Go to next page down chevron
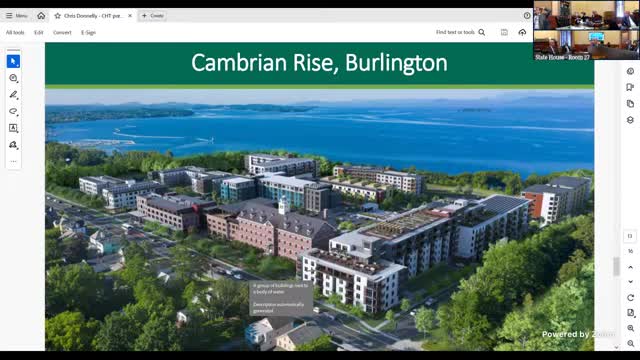The width and height of the screenshot is (640, 360). pos(630,282)
